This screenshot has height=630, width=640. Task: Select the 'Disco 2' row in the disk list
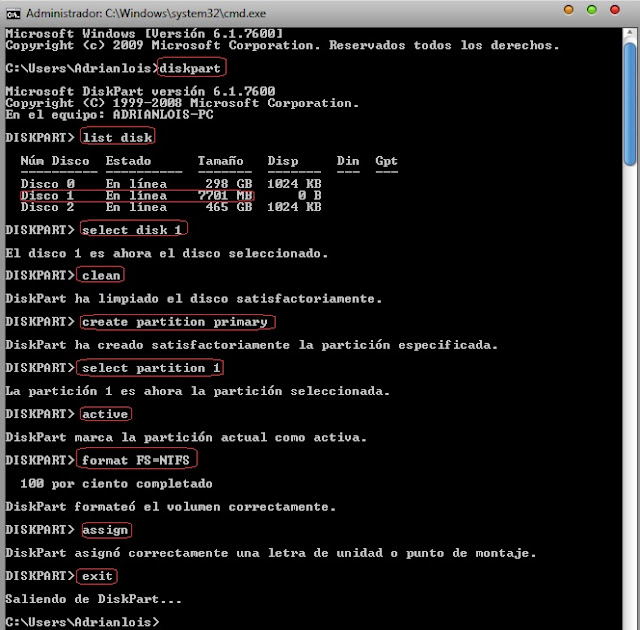171,207
